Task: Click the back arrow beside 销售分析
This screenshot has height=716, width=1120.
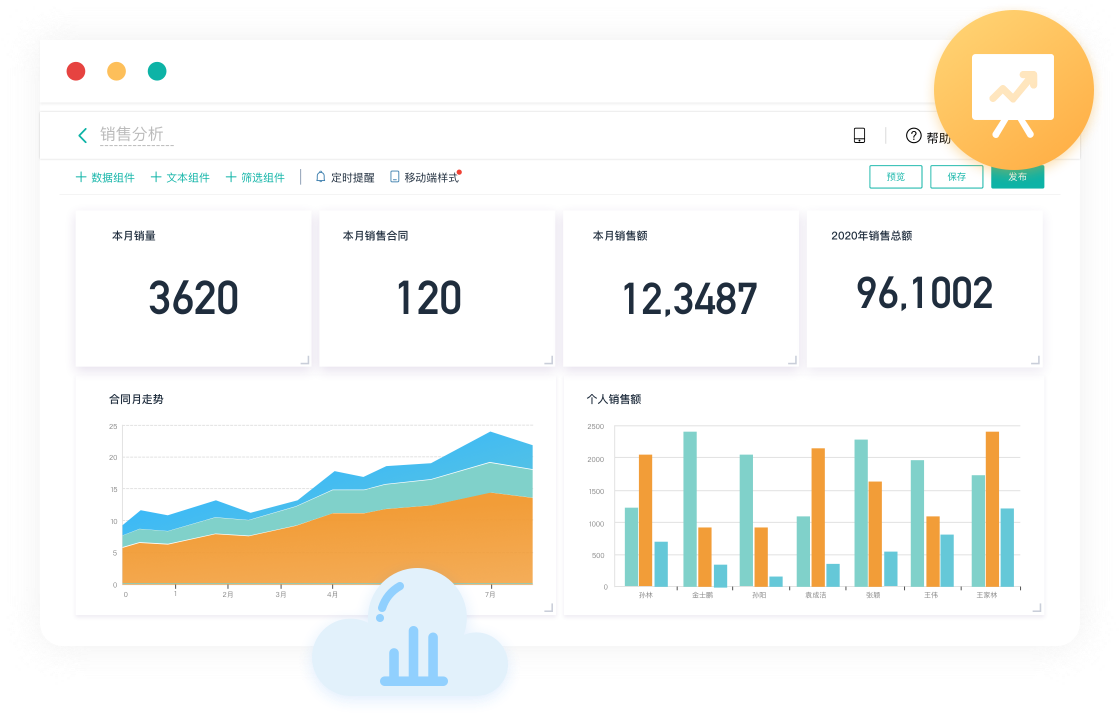Action: (82, 135)
